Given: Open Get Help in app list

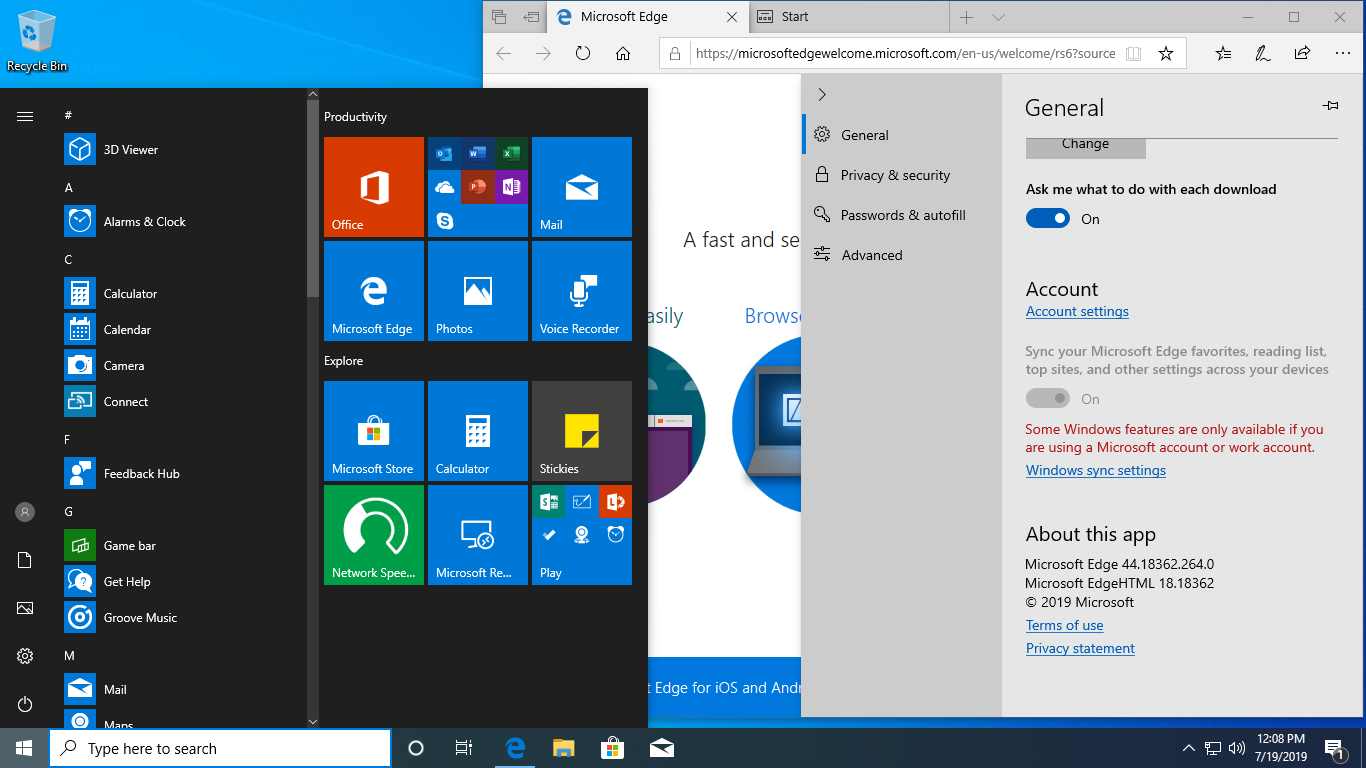Looking at the screenshot, I should pyautogui.click(x=183, y=582).
